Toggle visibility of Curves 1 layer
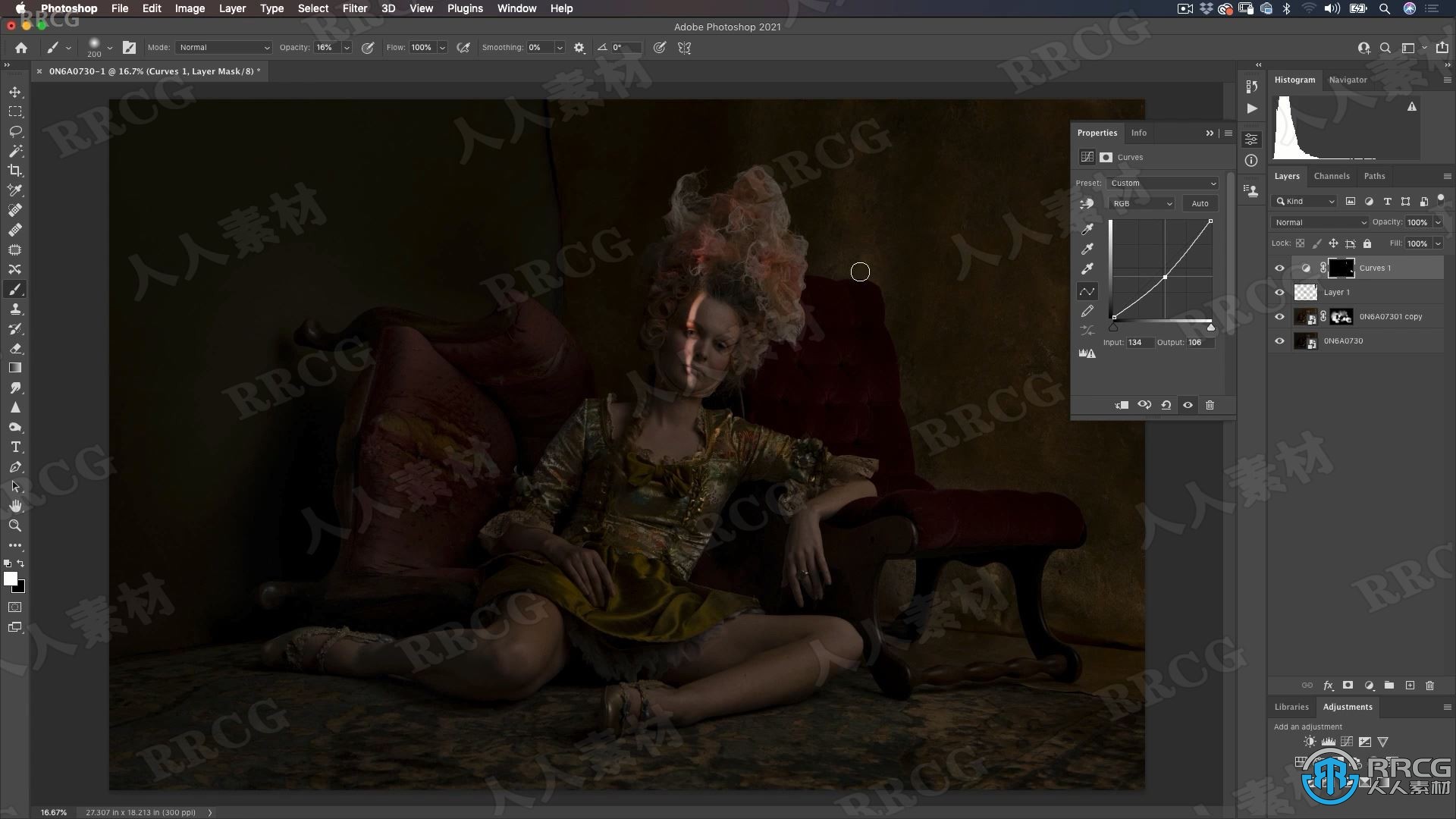This screenshot has width=1456, height=819. coord(1280,267)
